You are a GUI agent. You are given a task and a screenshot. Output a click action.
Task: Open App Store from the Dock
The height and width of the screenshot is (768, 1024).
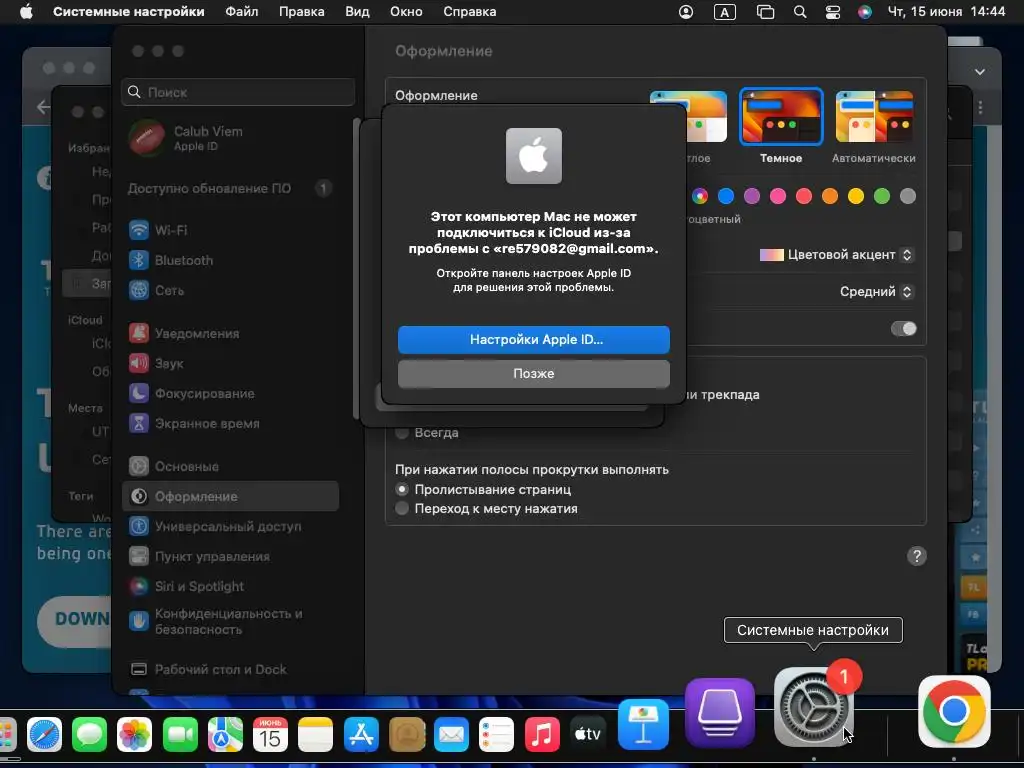[x=361, y=735]
